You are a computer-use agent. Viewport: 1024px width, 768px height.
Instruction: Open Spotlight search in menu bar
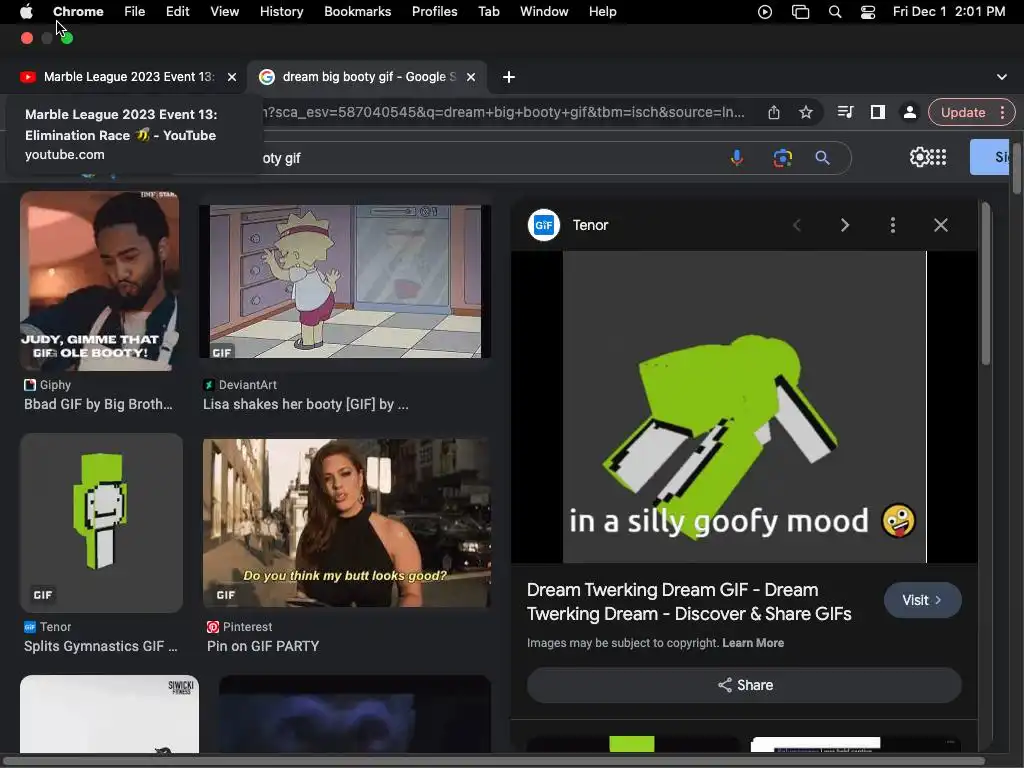[835, 12]
